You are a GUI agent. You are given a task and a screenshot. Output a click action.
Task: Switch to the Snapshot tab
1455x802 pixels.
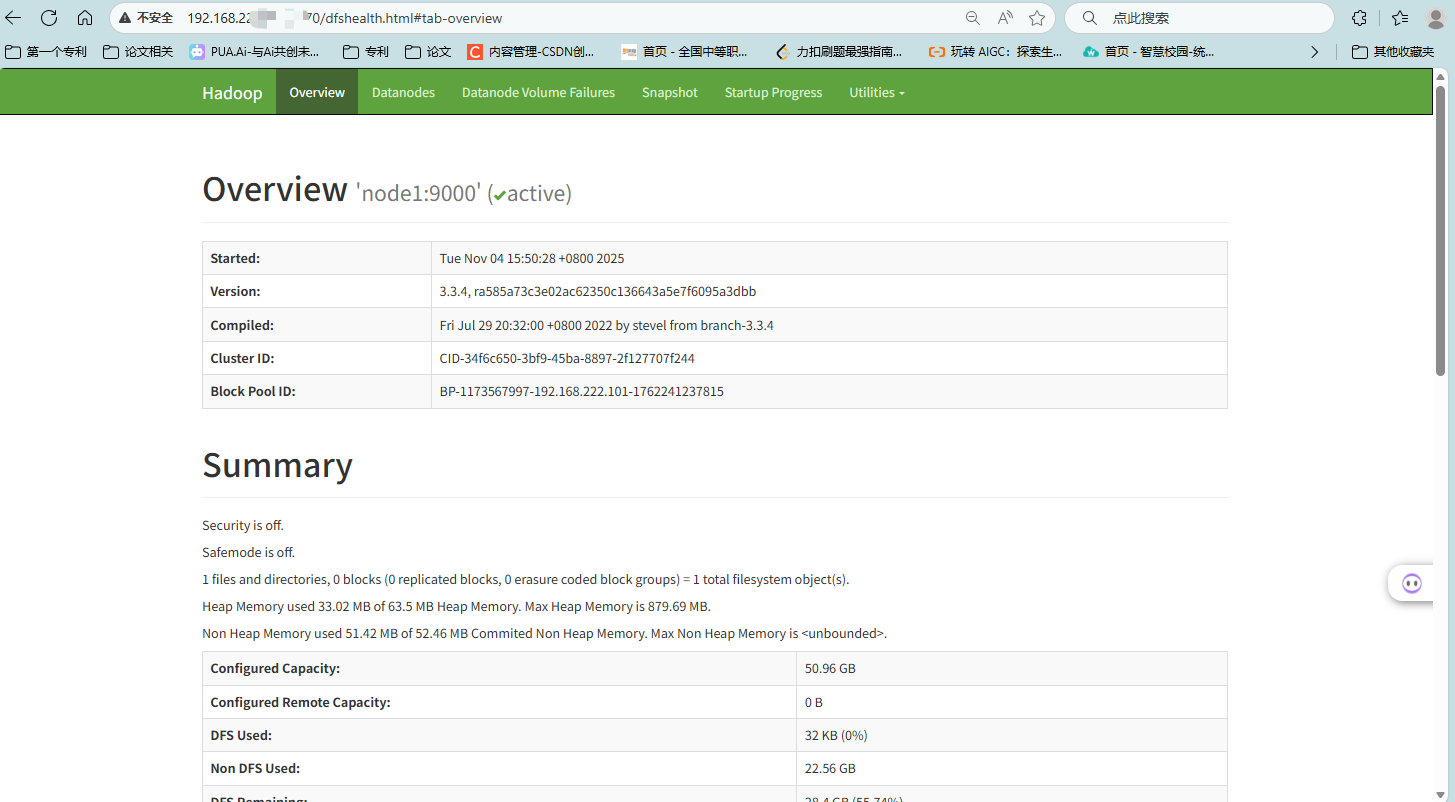pos(670,92)
